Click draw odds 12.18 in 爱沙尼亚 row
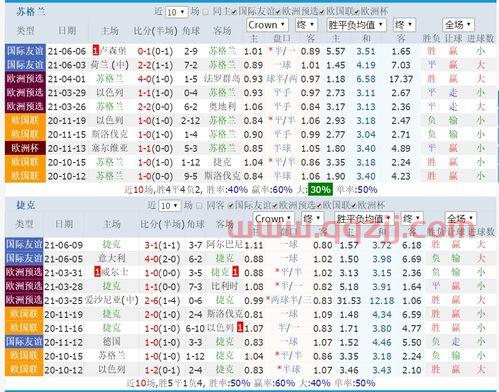The height and width of the screenshot is (392, 499). coord(382,300)
